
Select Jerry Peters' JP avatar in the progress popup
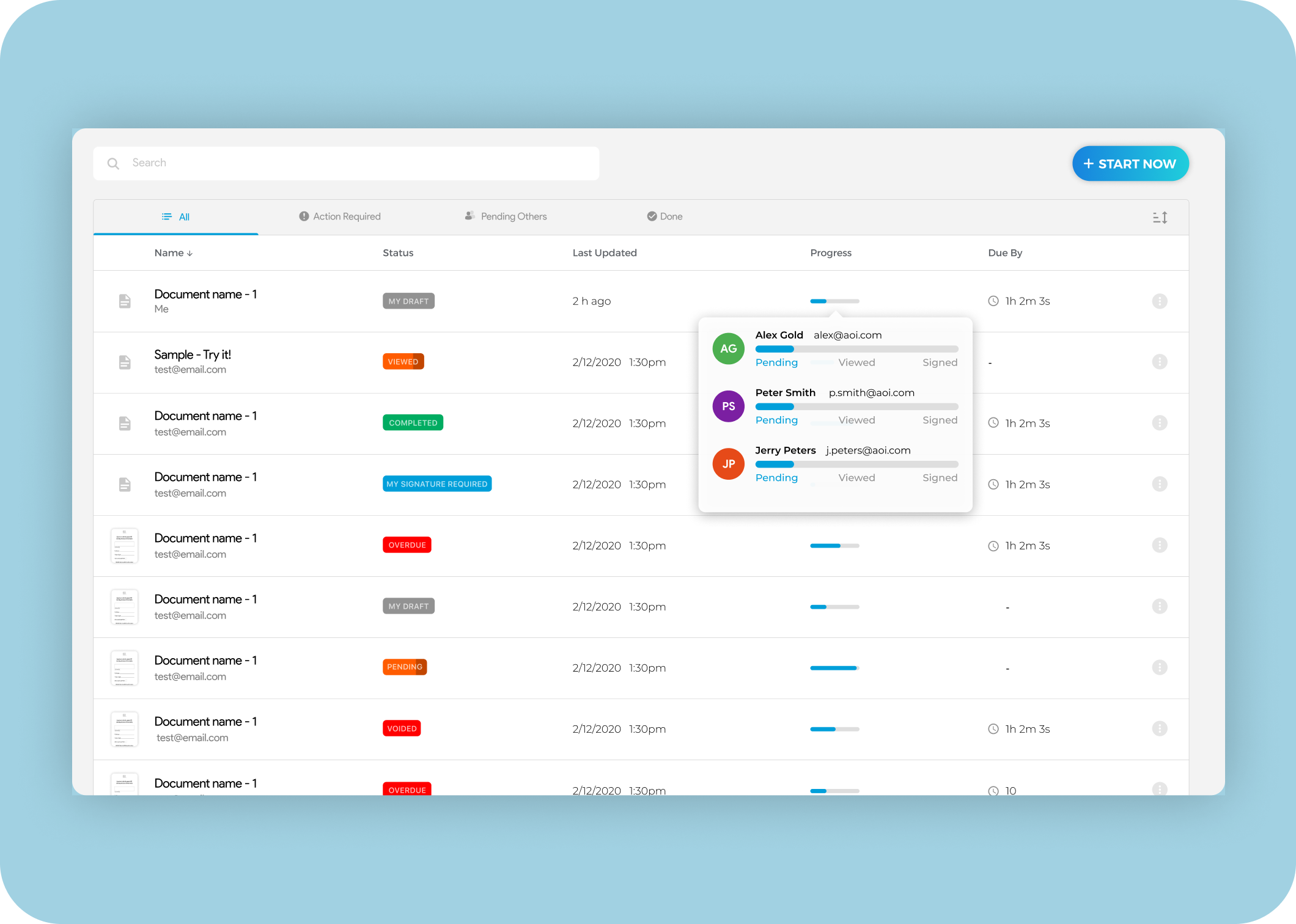[x=727, y=464]
